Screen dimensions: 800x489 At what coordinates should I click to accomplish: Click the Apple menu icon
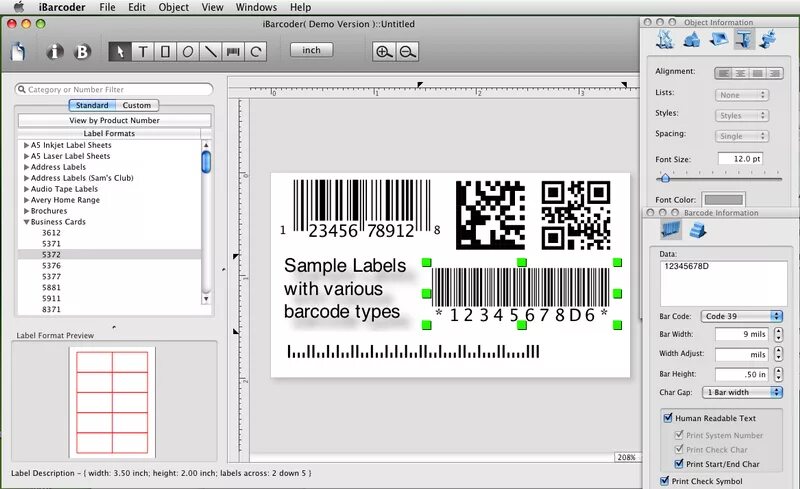click(x=19, y=7)
